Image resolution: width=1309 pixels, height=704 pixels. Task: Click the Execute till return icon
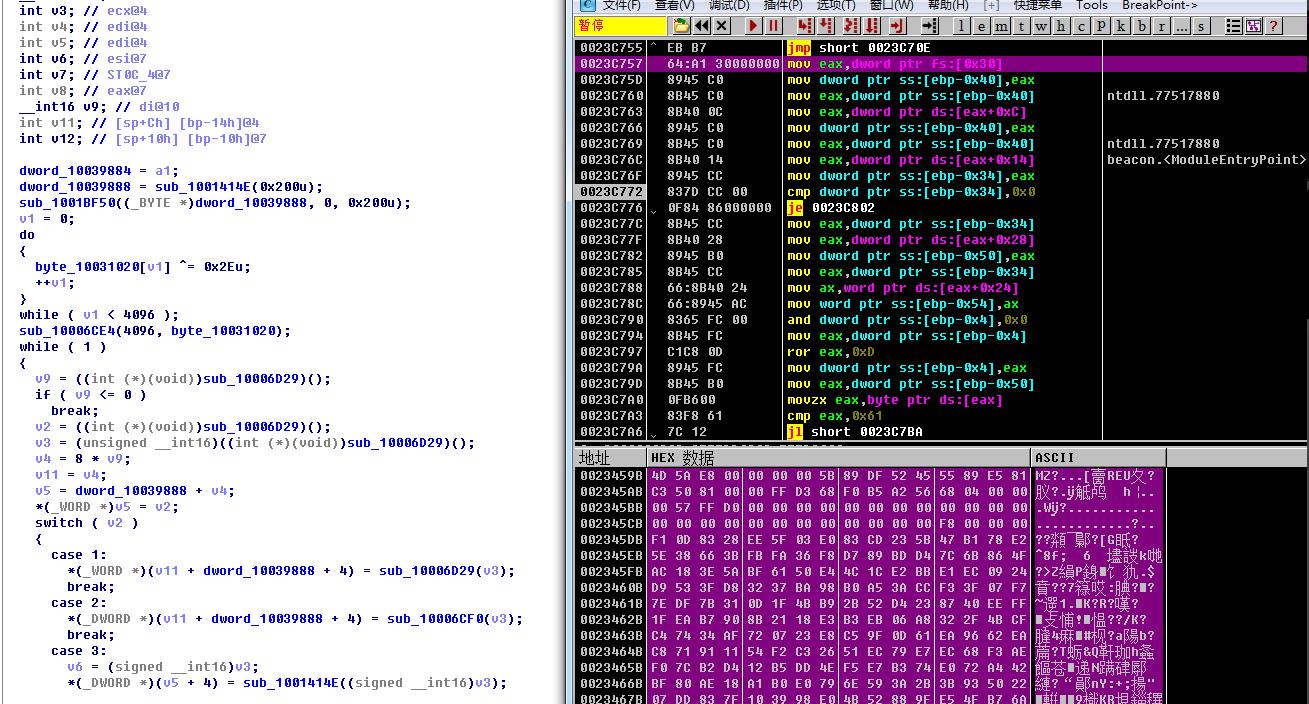pos(897,26)
